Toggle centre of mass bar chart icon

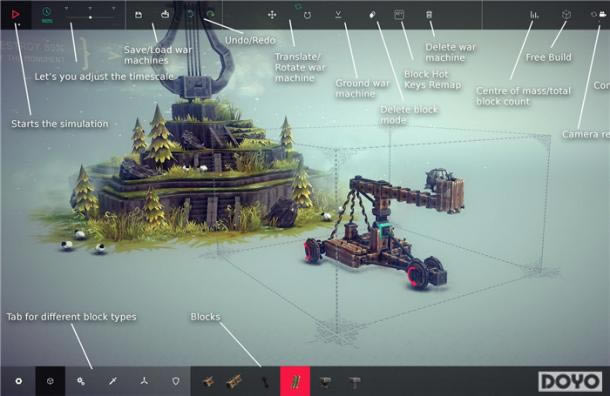[534, 15]
